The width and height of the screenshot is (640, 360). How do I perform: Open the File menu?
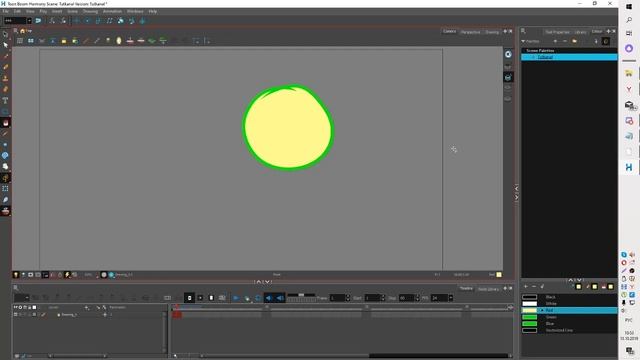(x=5, y=11)
